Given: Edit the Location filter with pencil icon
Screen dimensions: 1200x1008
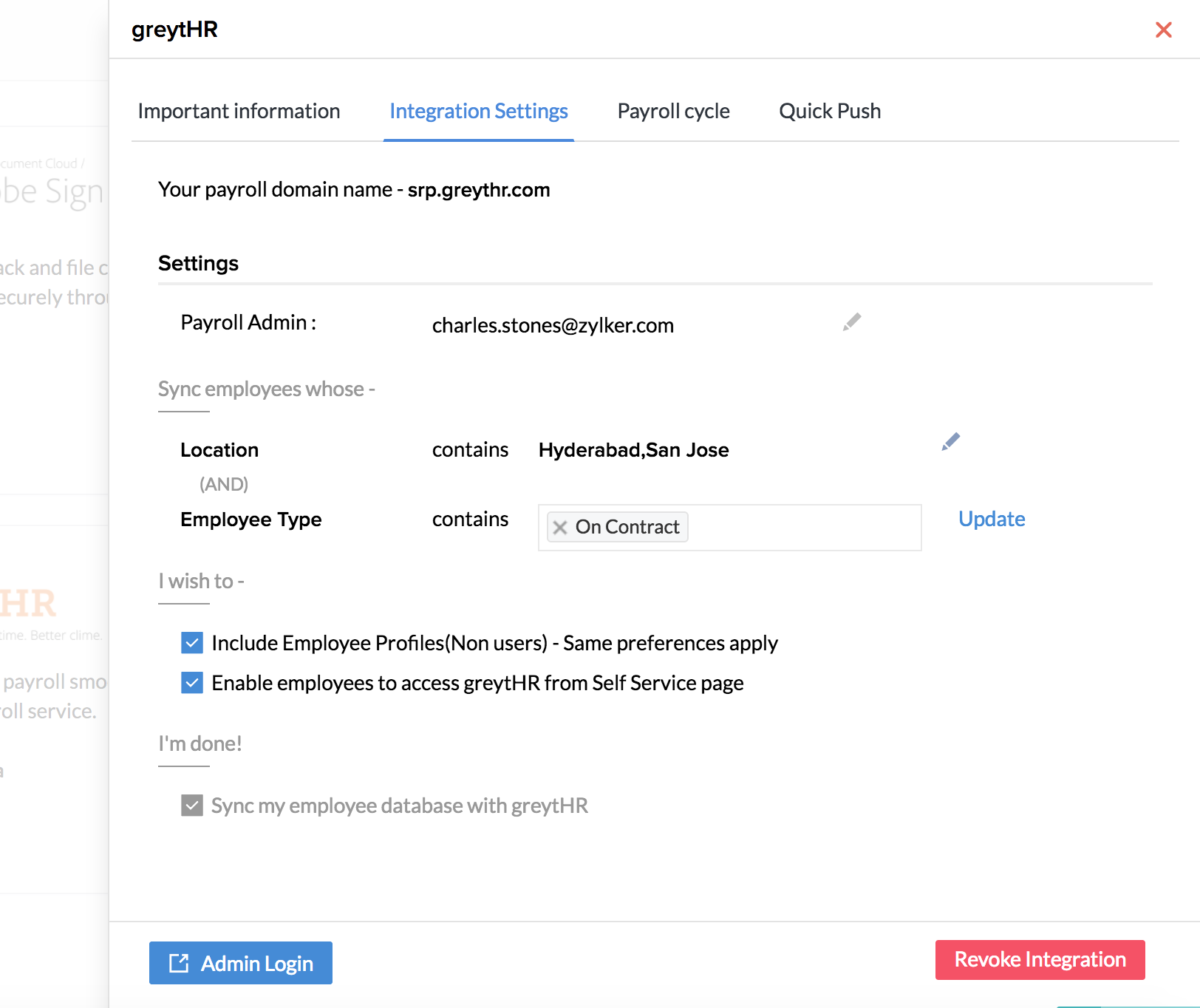Looking at the screenshot, I should coord(950,442).
